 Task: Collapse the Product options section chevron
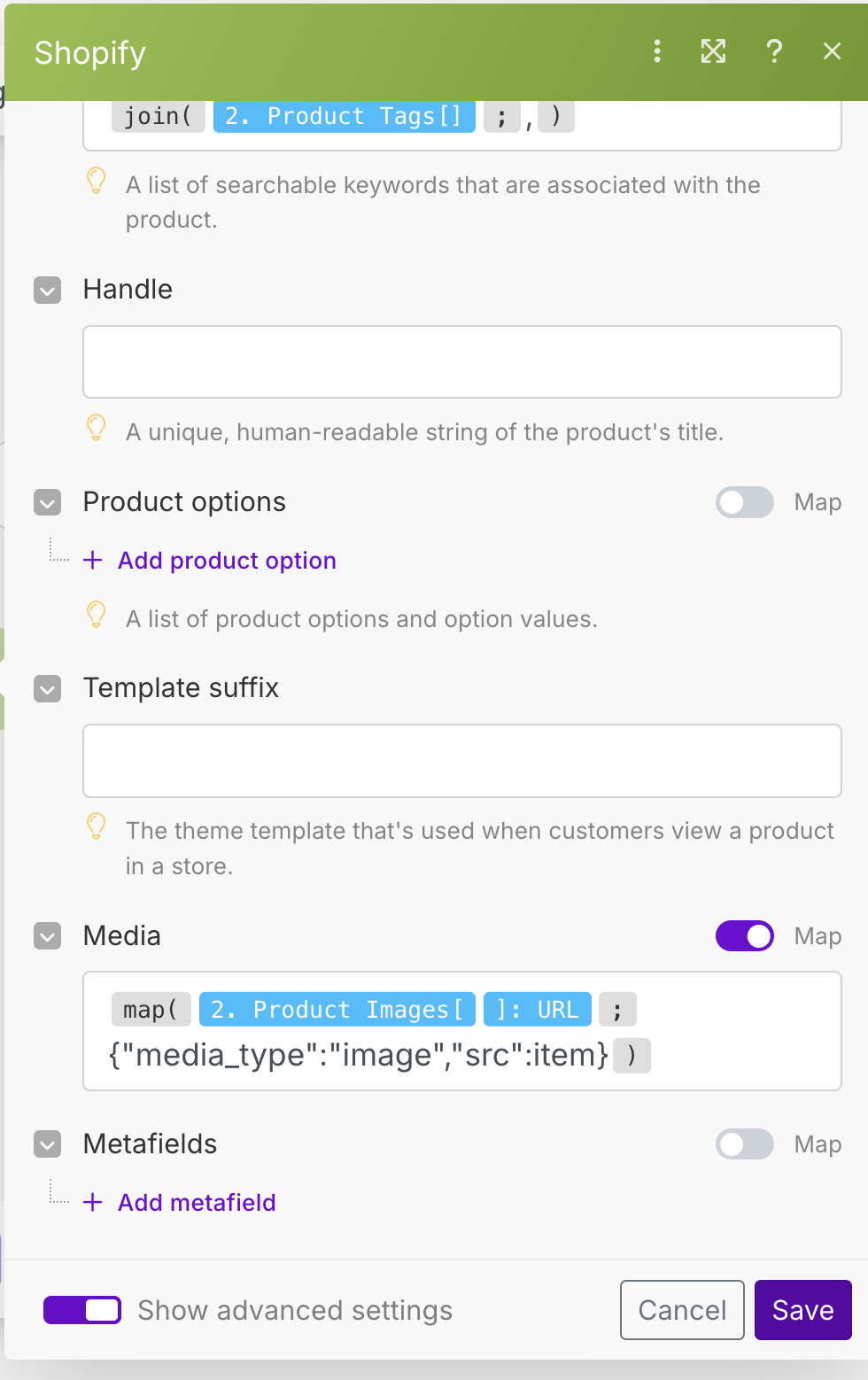click(48, 503)
